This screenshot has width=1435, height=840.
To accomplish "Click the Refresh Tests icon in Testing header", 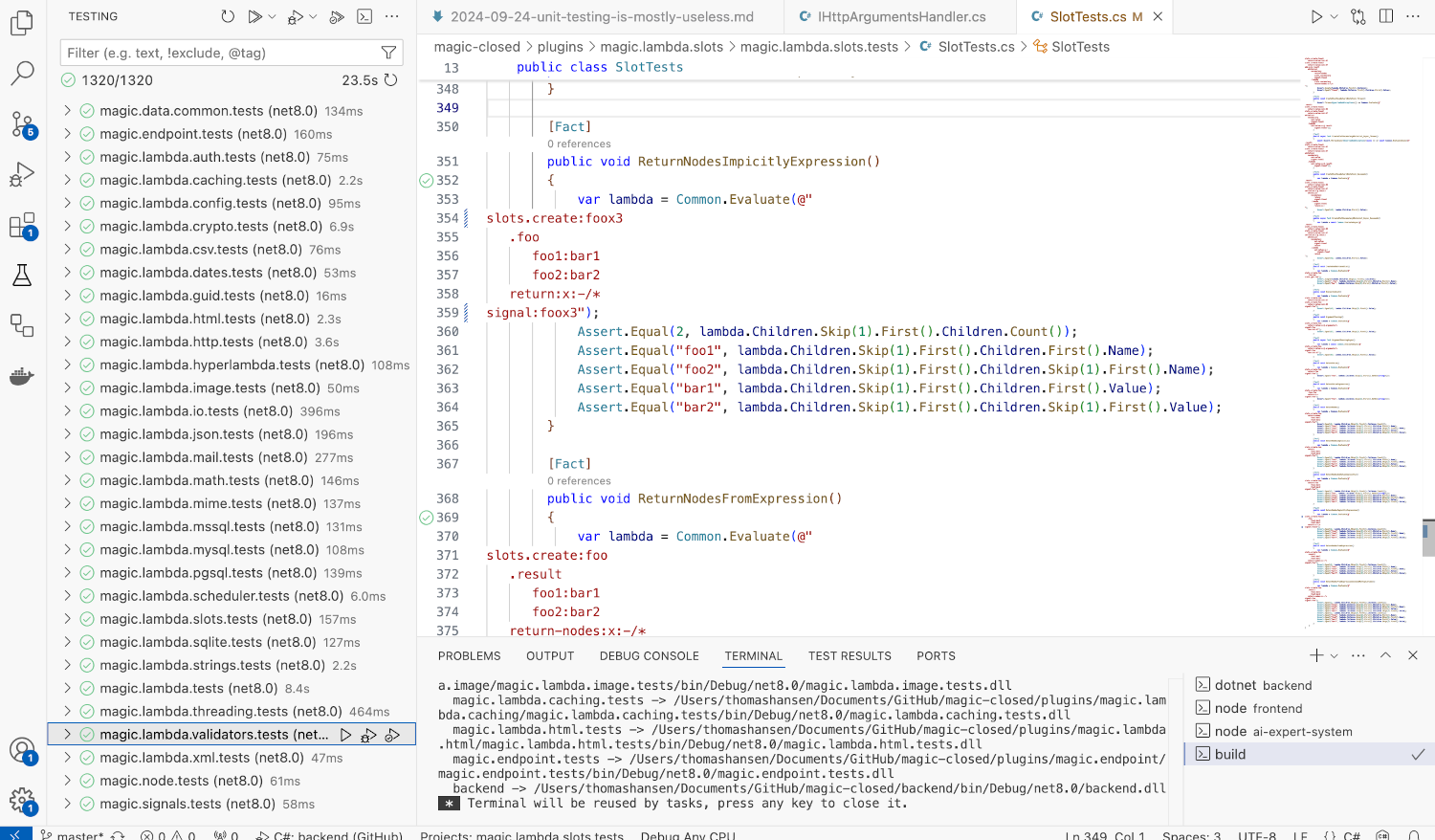I will click(228, 16).
